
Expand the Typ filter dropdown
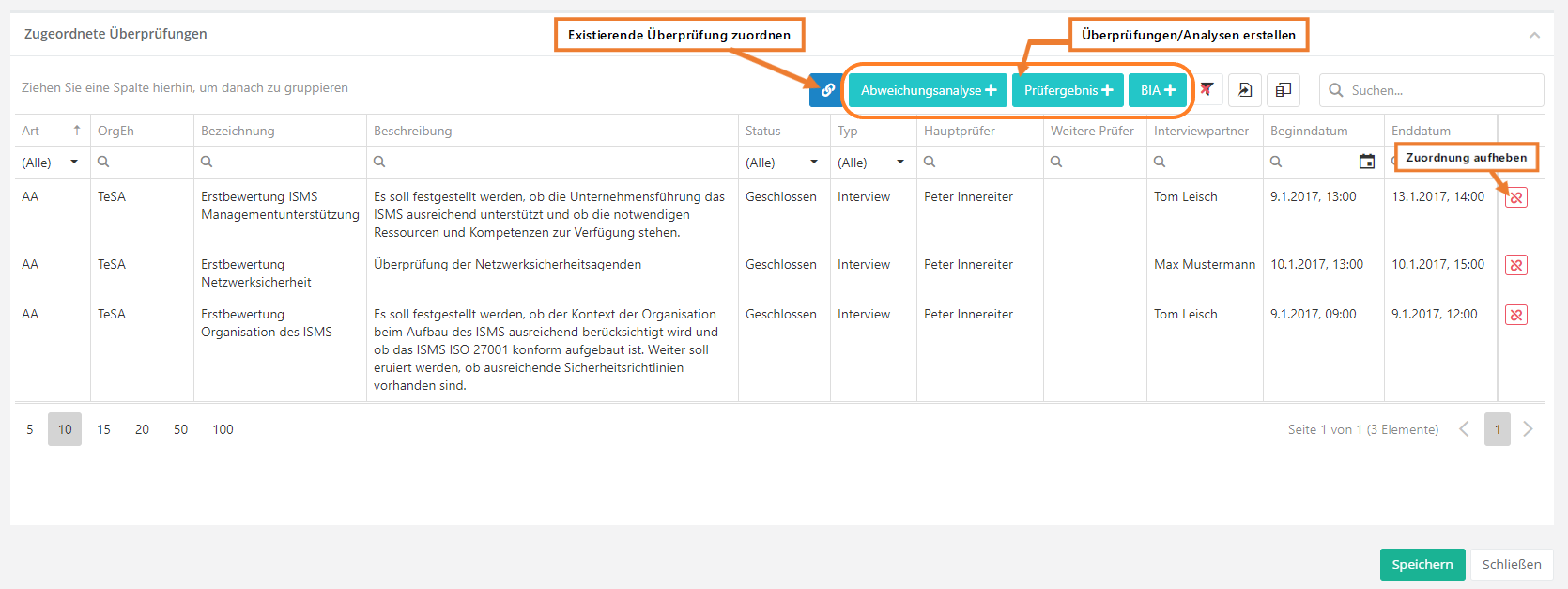pos(900,163)
